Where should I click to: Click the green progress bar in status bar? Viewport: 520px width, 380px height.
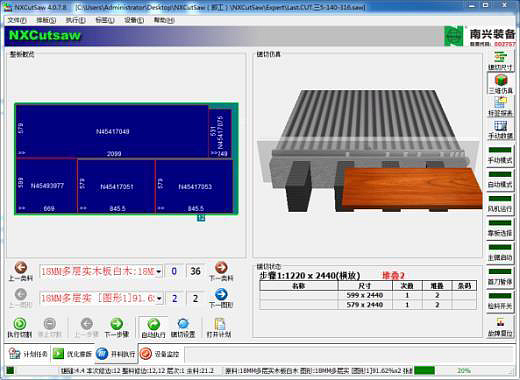pyautogui.click(x=424, y=371)
